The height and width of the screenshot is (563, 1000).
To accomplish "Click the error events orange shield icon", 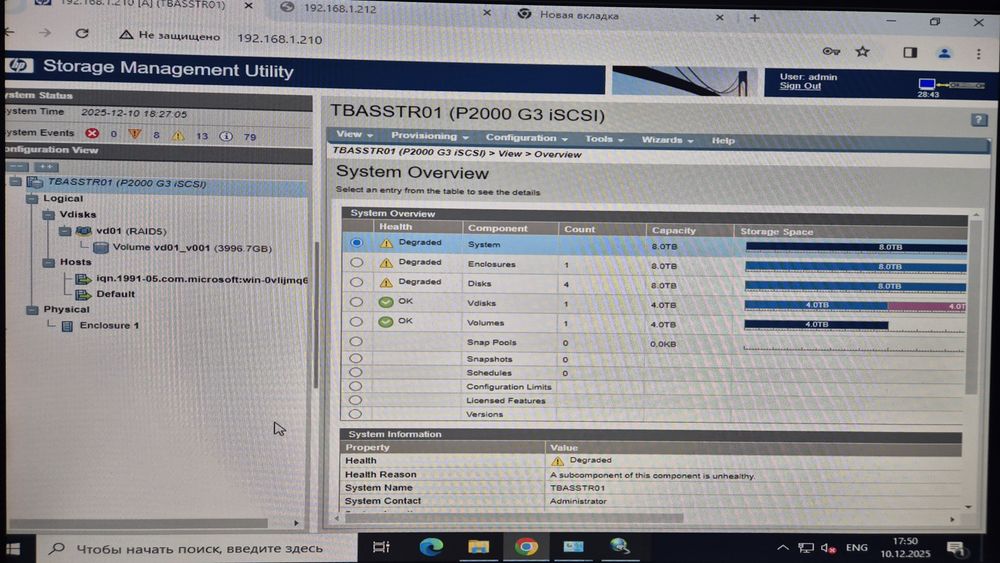I will tap(135, 134).
